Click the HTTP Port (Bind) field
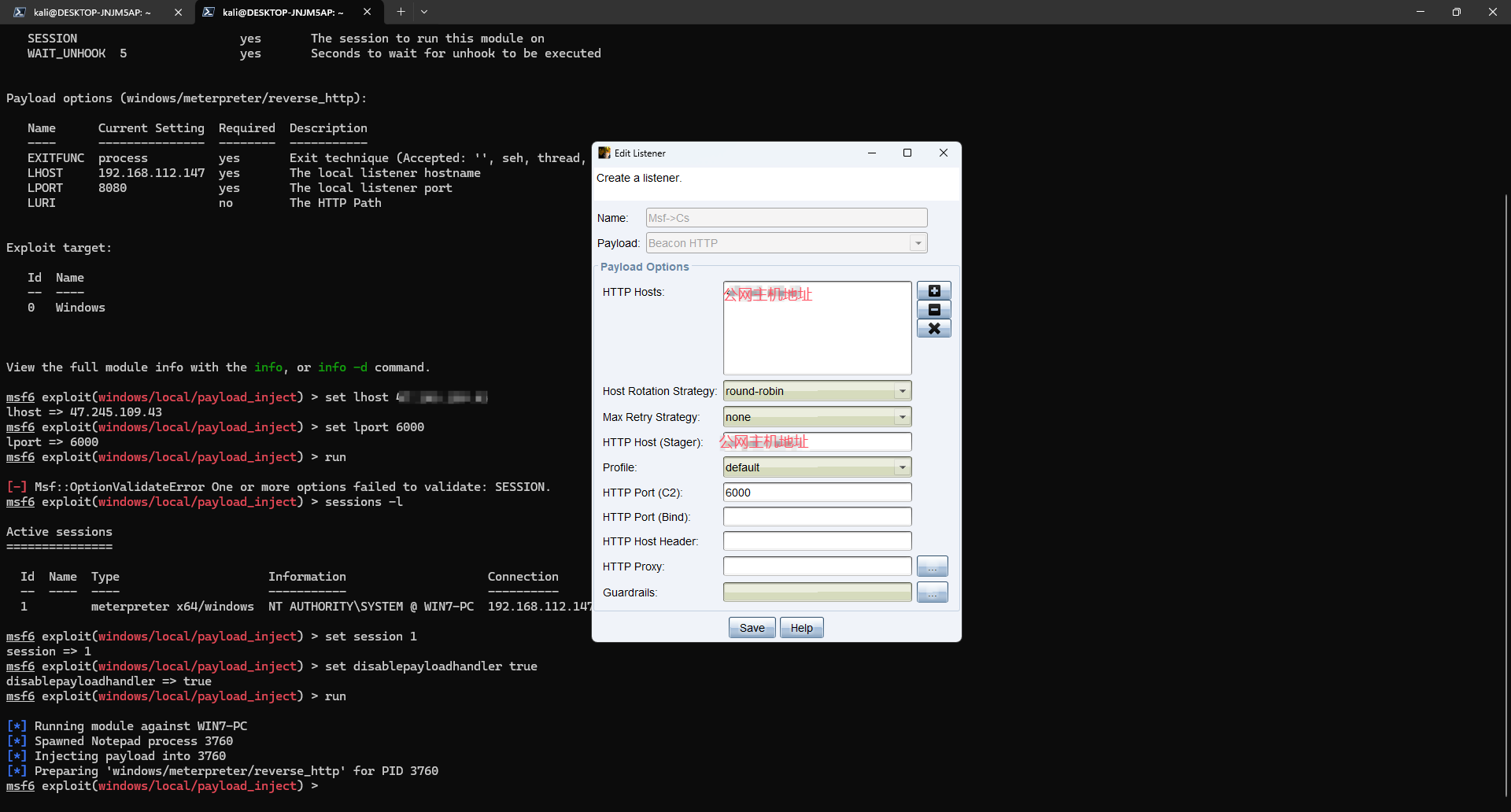This screenshot has height=812, width=1511. (817, 517)
